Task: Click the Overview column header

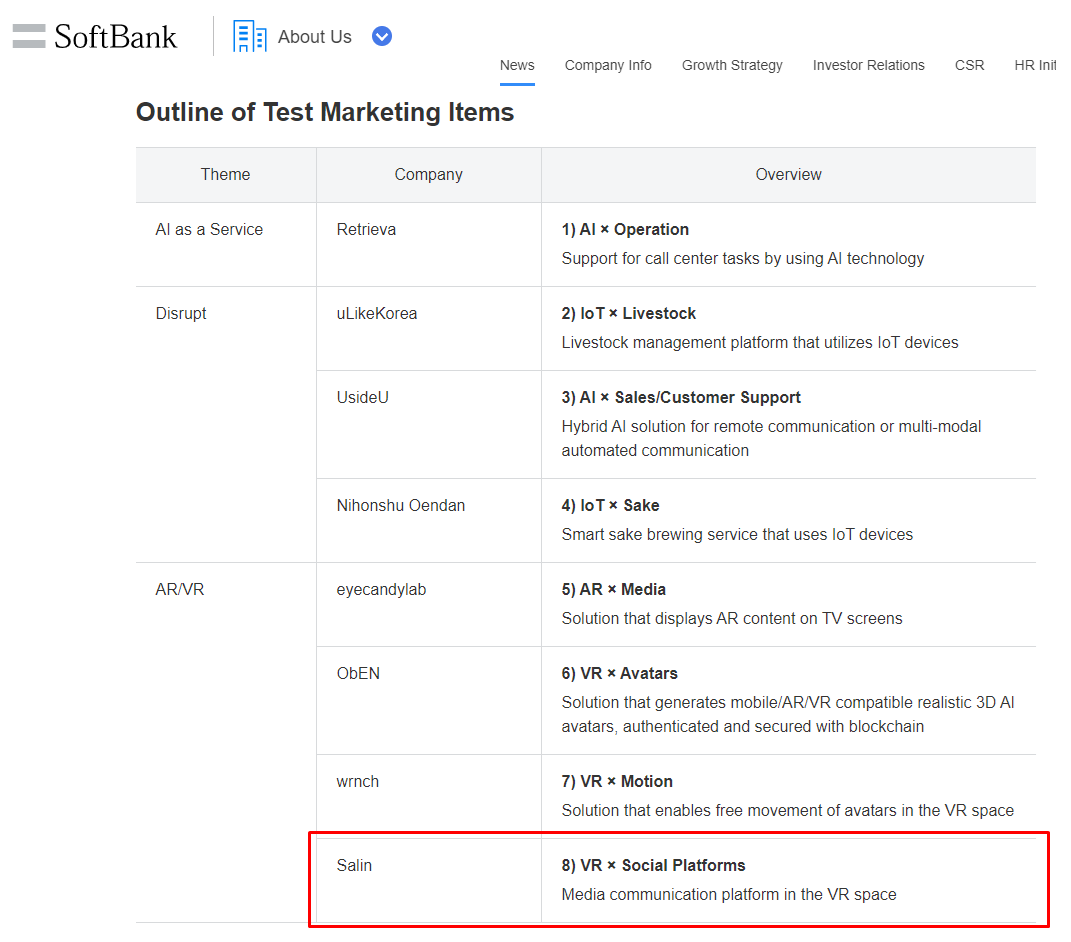Action: point(788,175)
